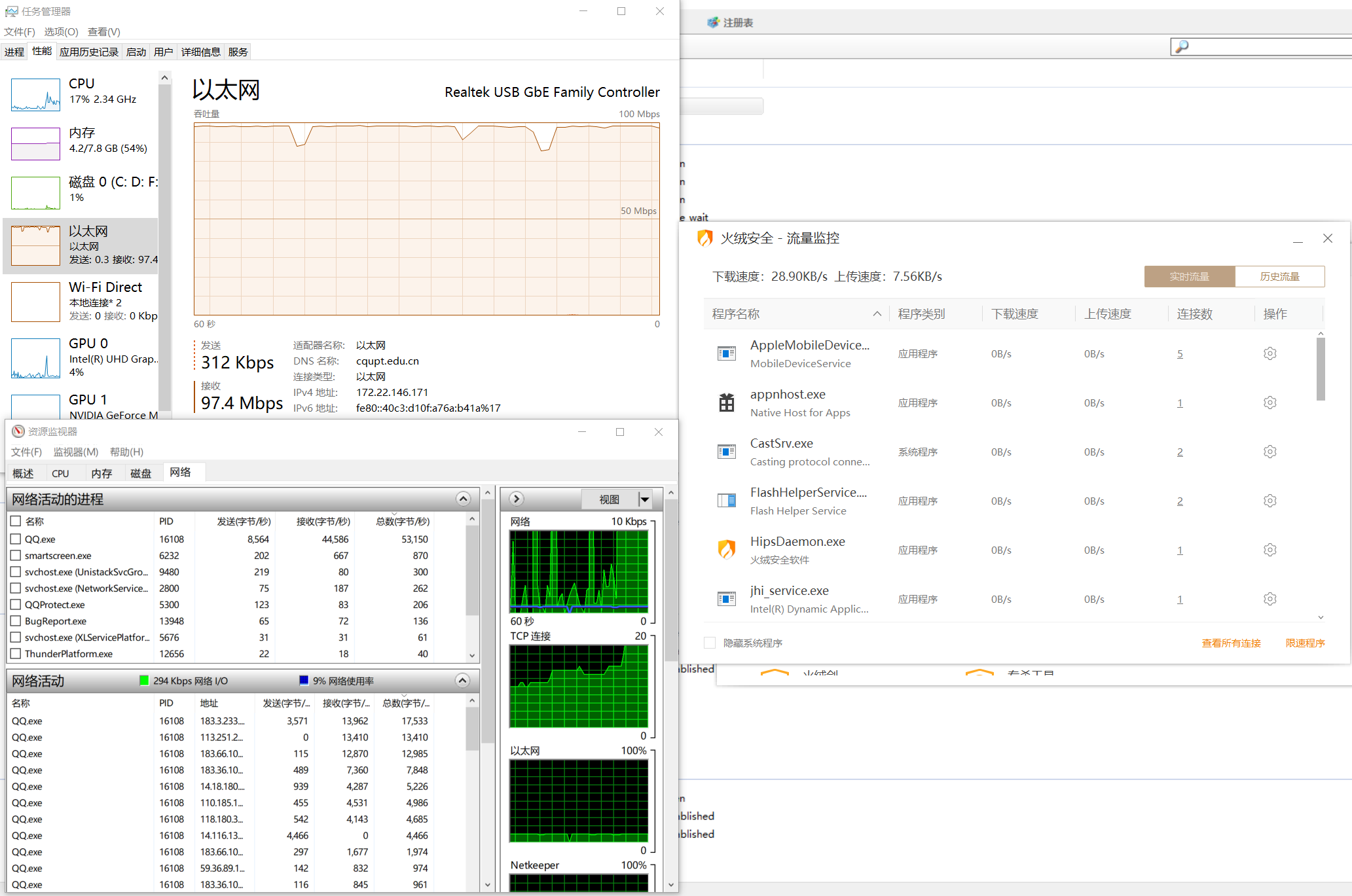The width and height of the screenshot is (1352, 896).
Task: Open settings gear for appnhost.exe row
Action: coord(1270,403)
